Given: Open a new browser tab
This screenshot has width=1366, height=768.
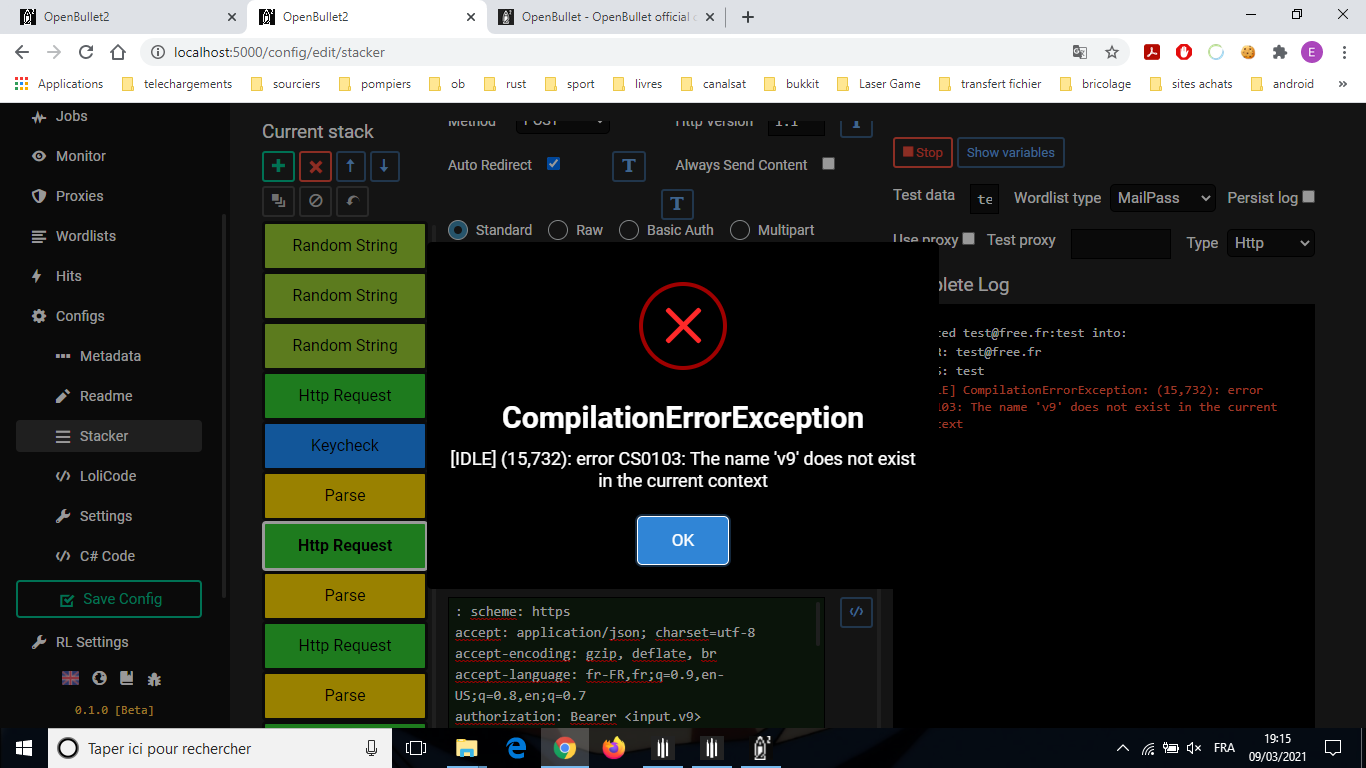Looking at the screenshot, I should click(748, 16).
